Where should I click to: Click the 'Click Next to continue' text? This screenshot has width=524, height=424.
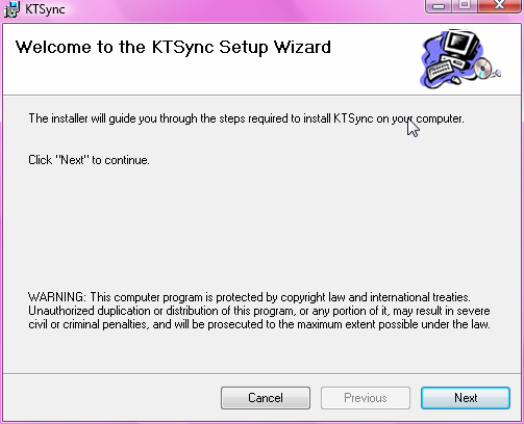(x=89, y=160)
